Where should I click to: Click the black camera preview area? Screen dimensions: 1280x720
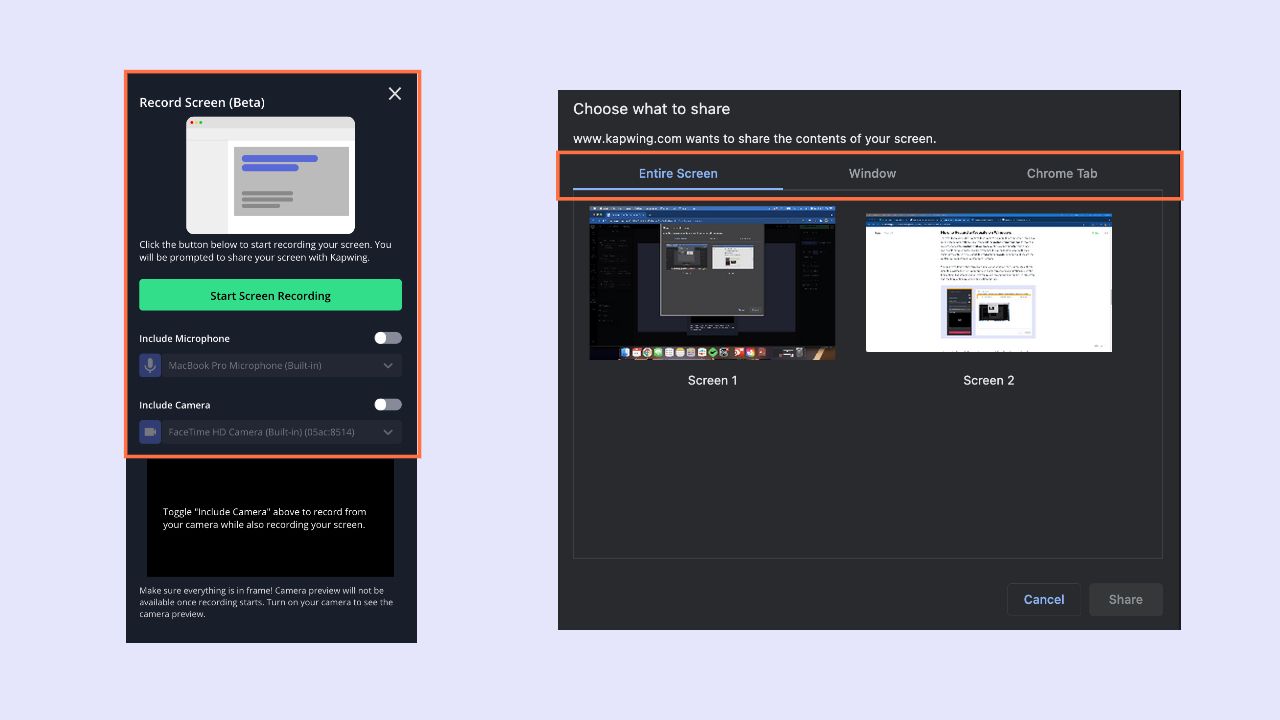(x=270, y=518)
